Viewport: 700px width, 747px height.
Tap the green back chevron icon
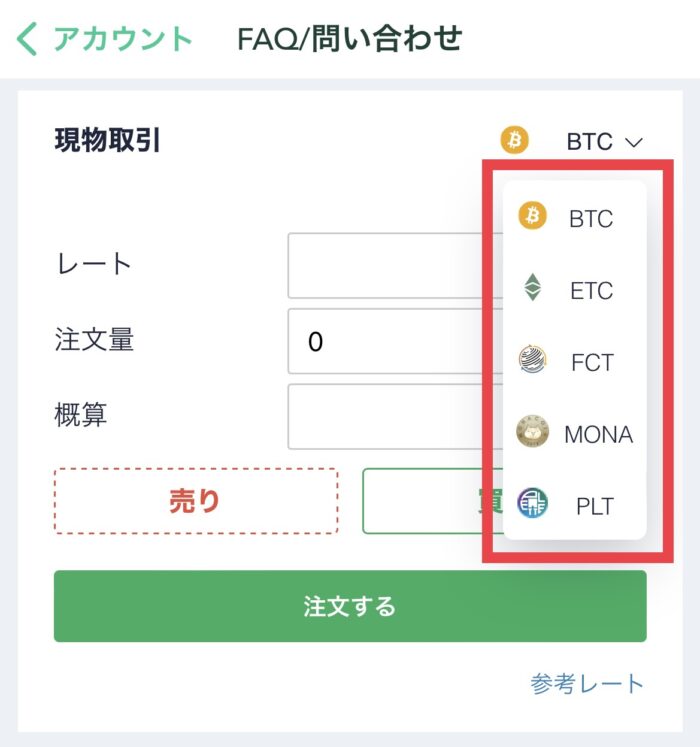pyautogui.click(x=27, y=39)
